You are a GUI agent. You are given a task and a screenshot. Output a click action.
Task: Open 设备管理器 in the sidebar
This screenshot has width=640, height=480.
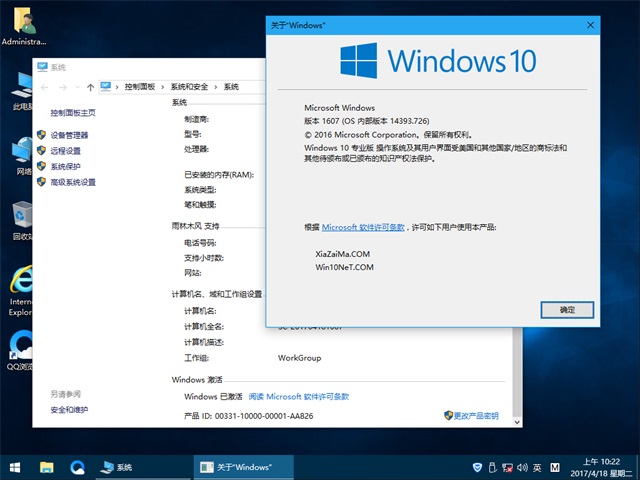69,135
